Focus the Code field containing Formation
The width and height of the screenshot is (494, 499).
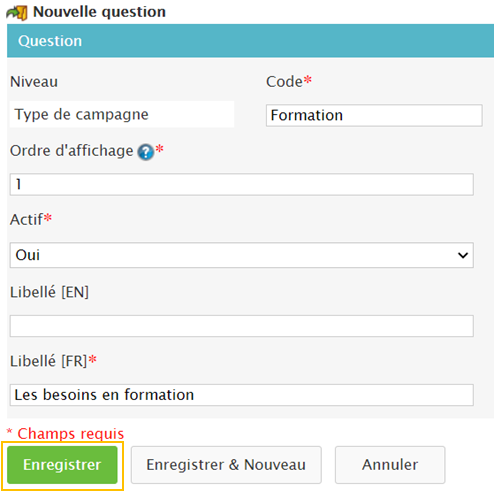pos(374,115)
